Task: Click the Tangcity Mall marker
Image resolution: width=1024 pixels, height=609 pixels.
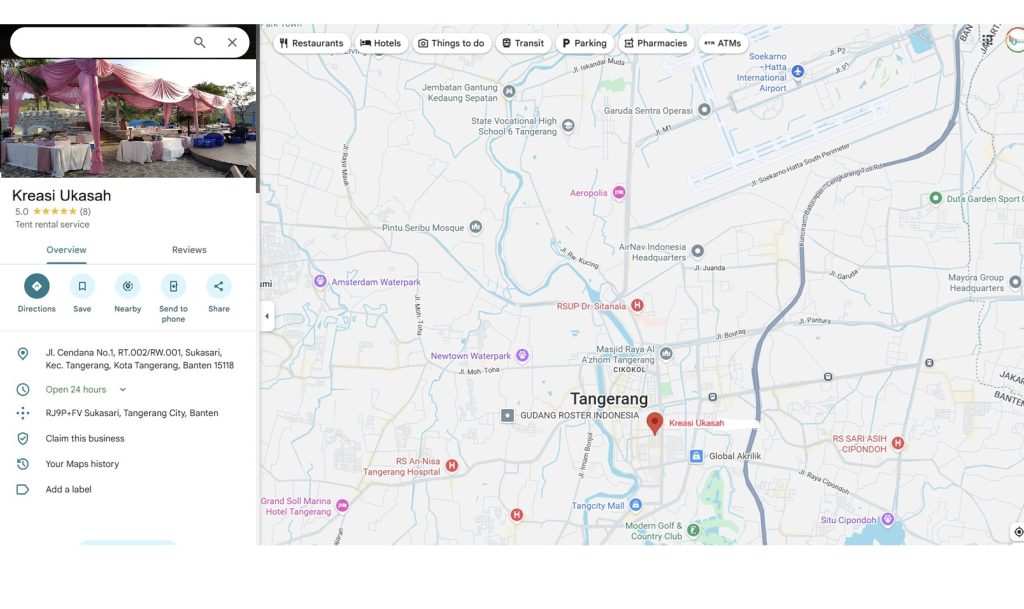Action: (635, 505)
